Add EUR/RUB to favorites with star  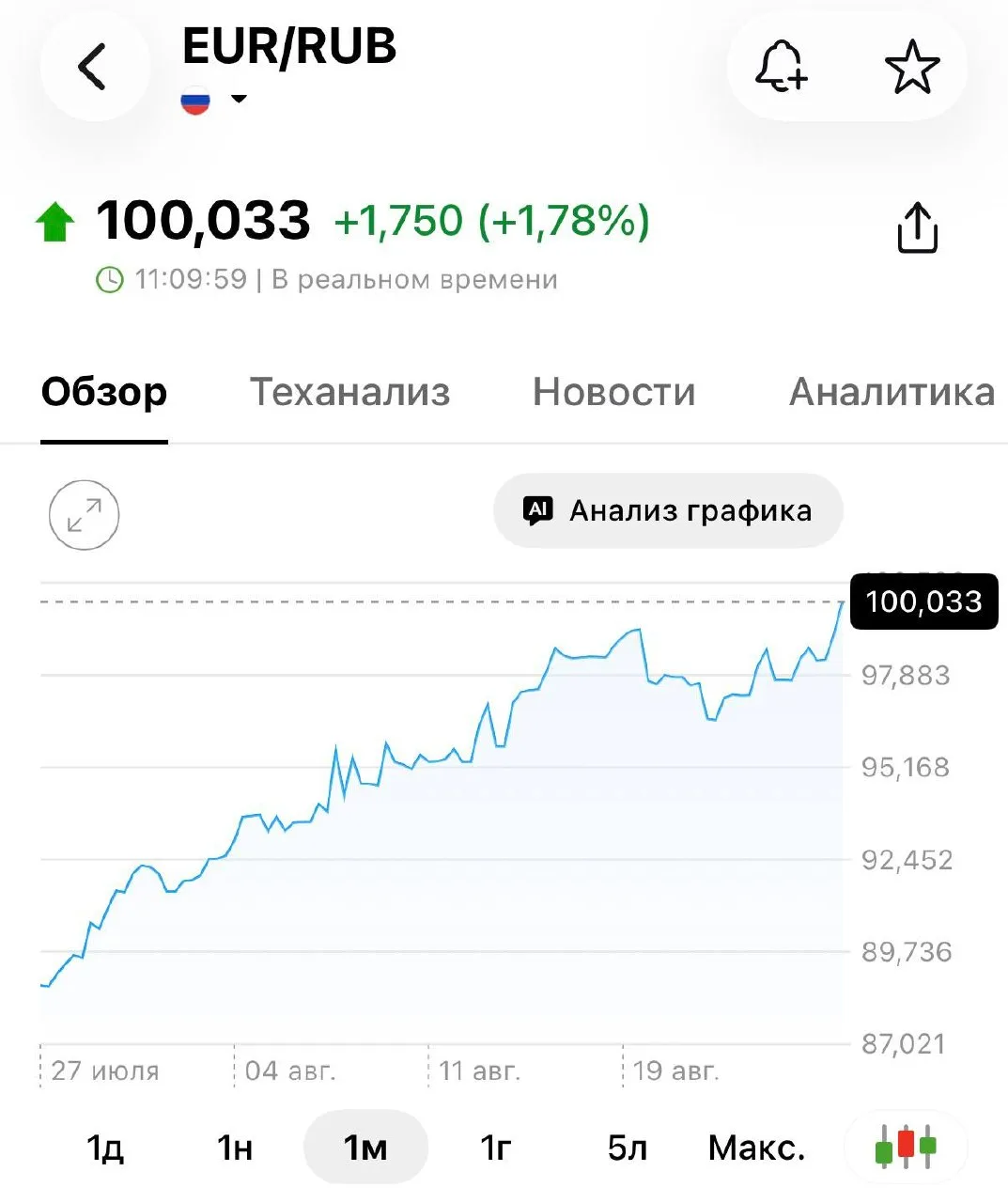(x=912, y=67)
